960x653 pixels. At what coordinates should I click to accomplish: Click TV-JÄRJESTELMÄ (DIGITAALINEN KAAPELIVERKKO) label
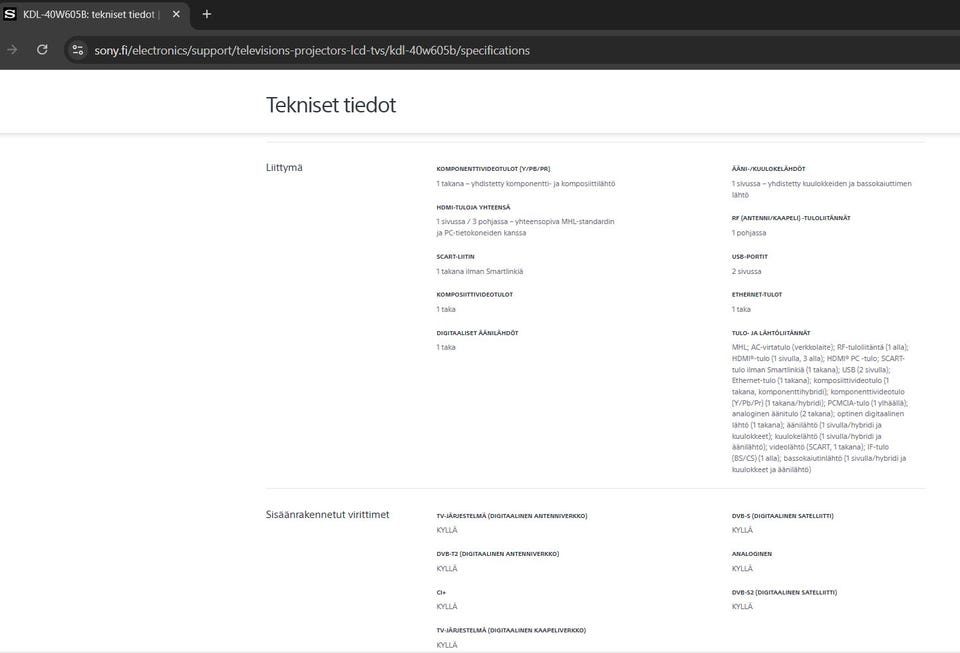point(511,630)
